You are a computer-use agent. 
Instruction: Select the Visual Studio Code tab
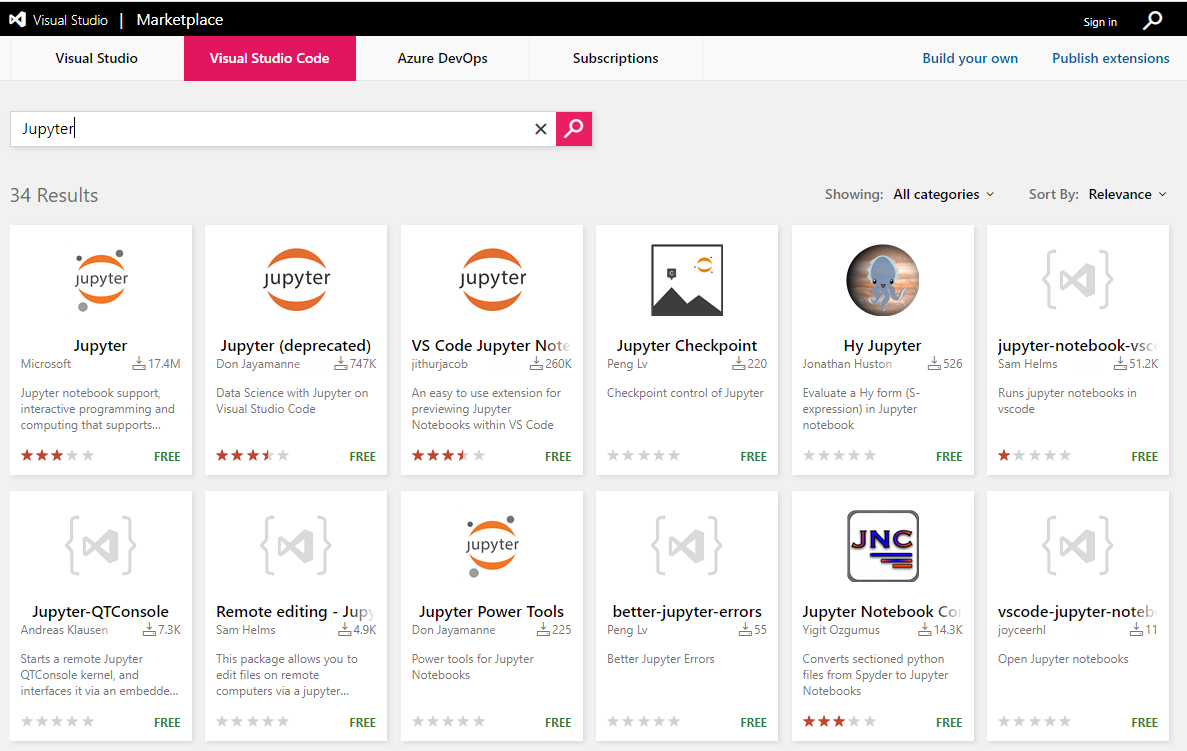tap(269, 58)
